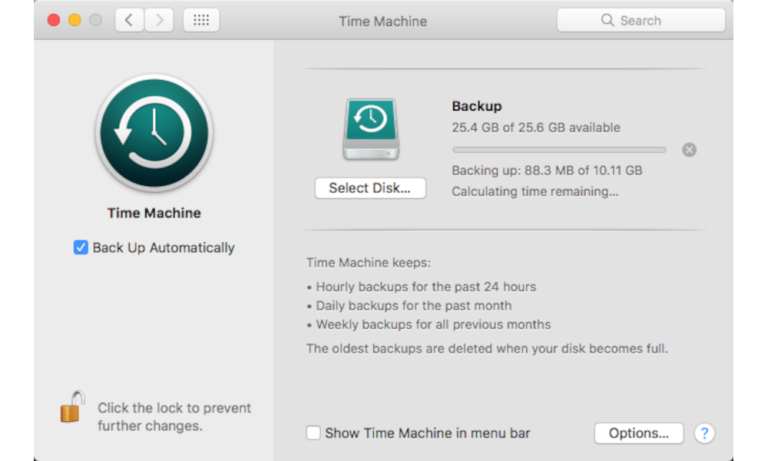Go forward with the right chevron button
768x461 pixels.
click(x=159, y=20)
